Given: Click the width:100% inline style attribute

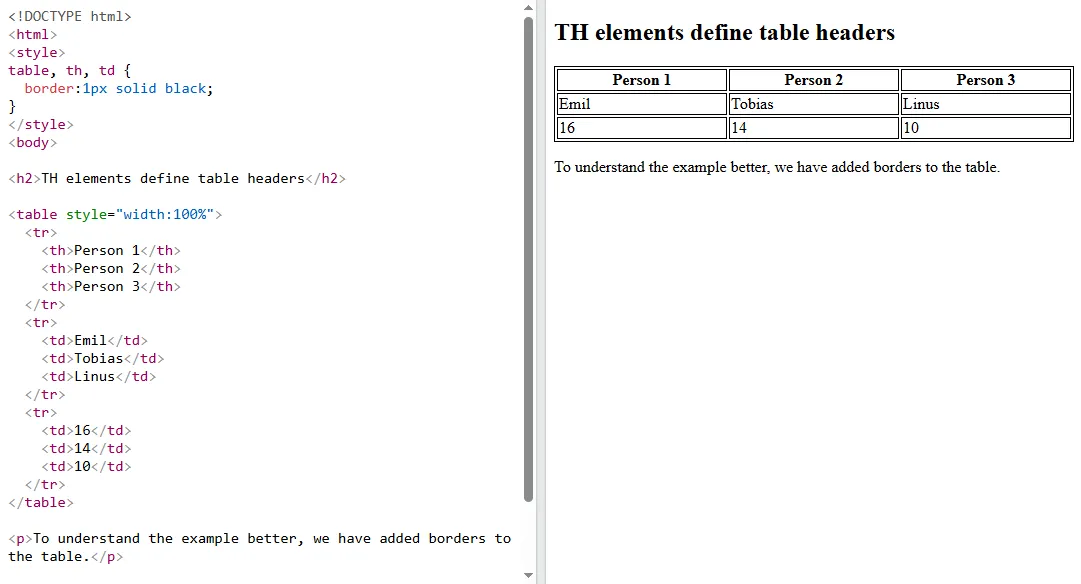Looking at the screenshot, I should 142,214.
